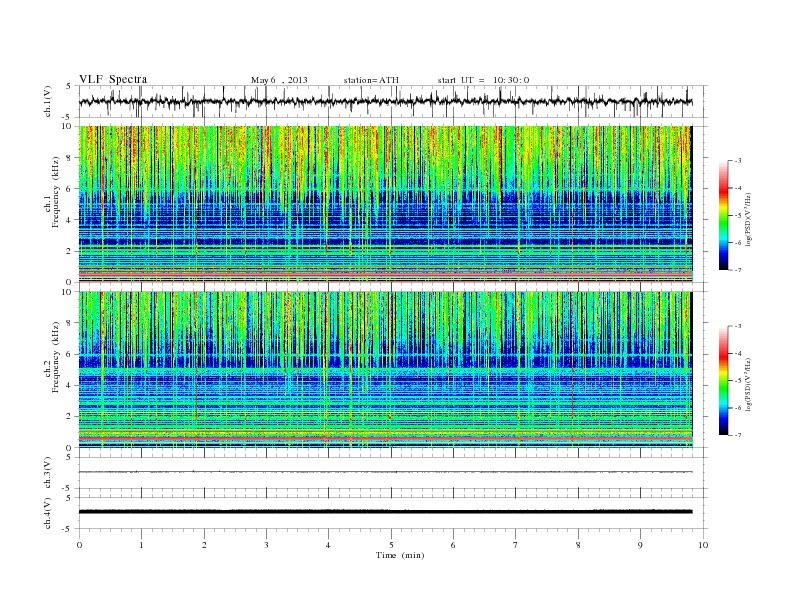
Task: Click time axis tick label "7"
Action: tap(515, 545)
